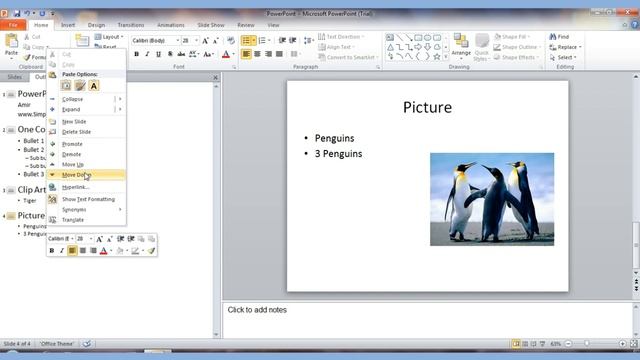This screenshot has height=360, width=640.
Task: Open the Change Case dropdown
Action: (x=209, y=54)
